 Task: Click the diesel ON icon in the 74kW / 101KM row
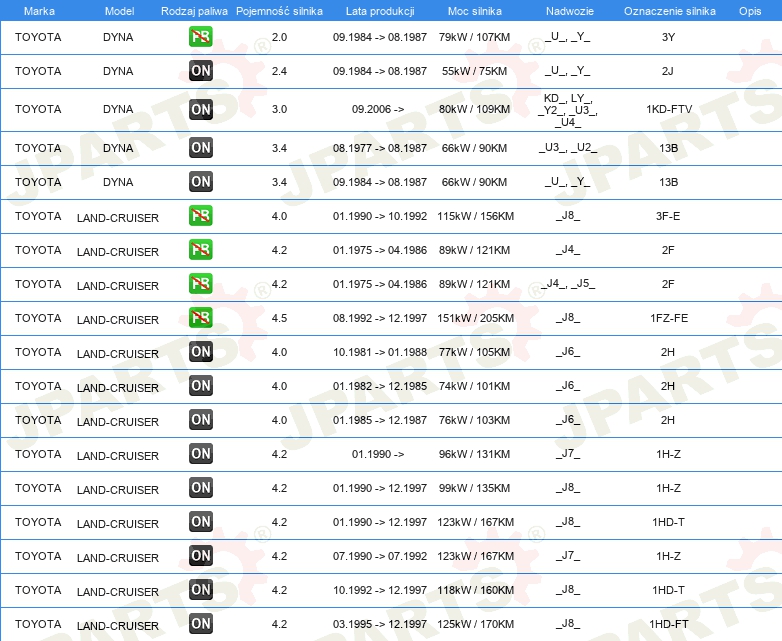click(x=200, y=386)
